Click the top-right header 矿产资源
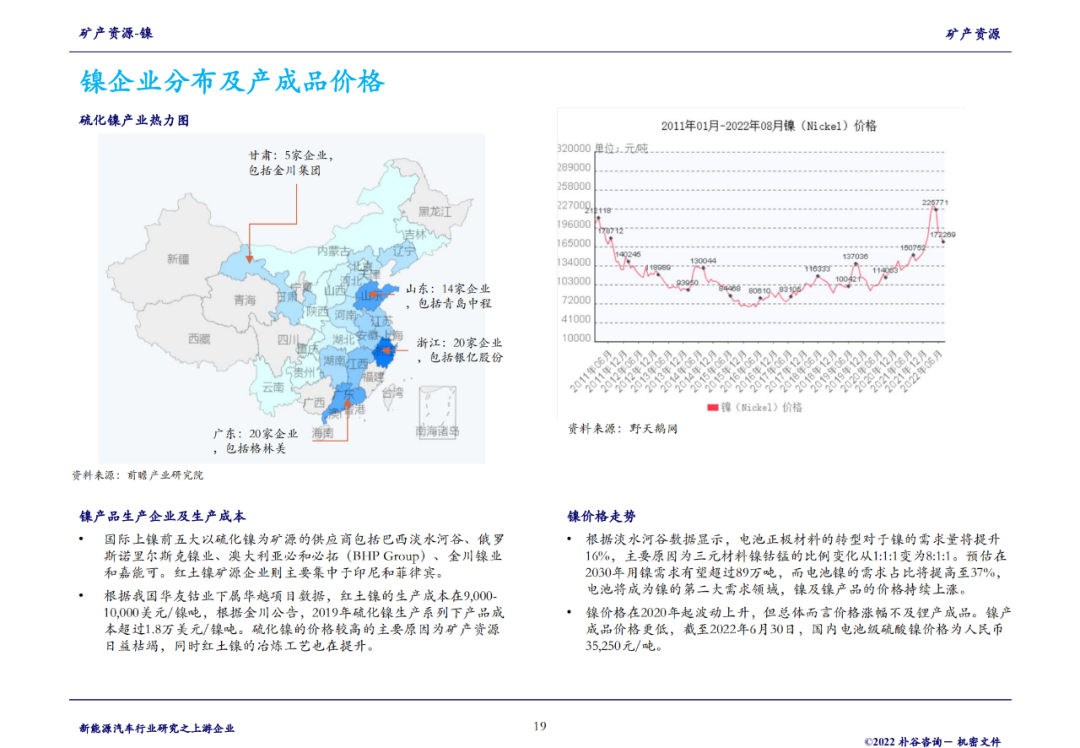The width and height of the screenshot is (1080, 748). click(x=973, y=34)
